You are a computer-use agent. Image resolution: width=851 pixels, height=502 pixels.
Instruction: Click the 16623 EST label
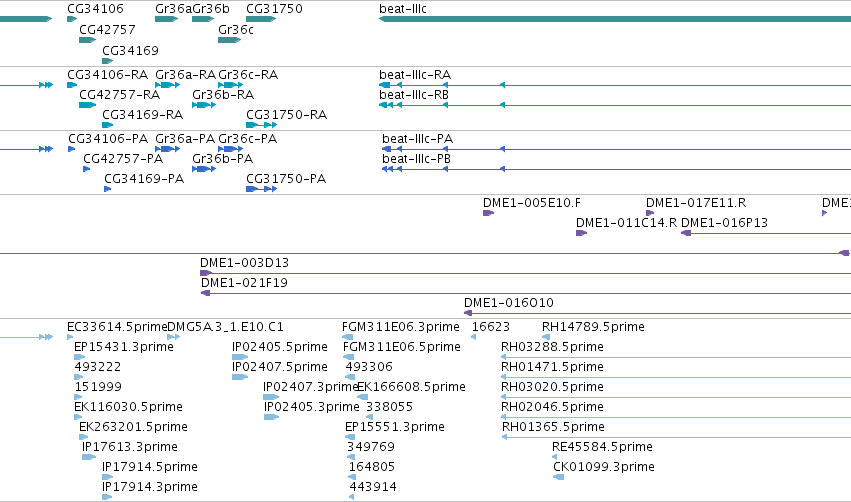(x=491, y=327)
